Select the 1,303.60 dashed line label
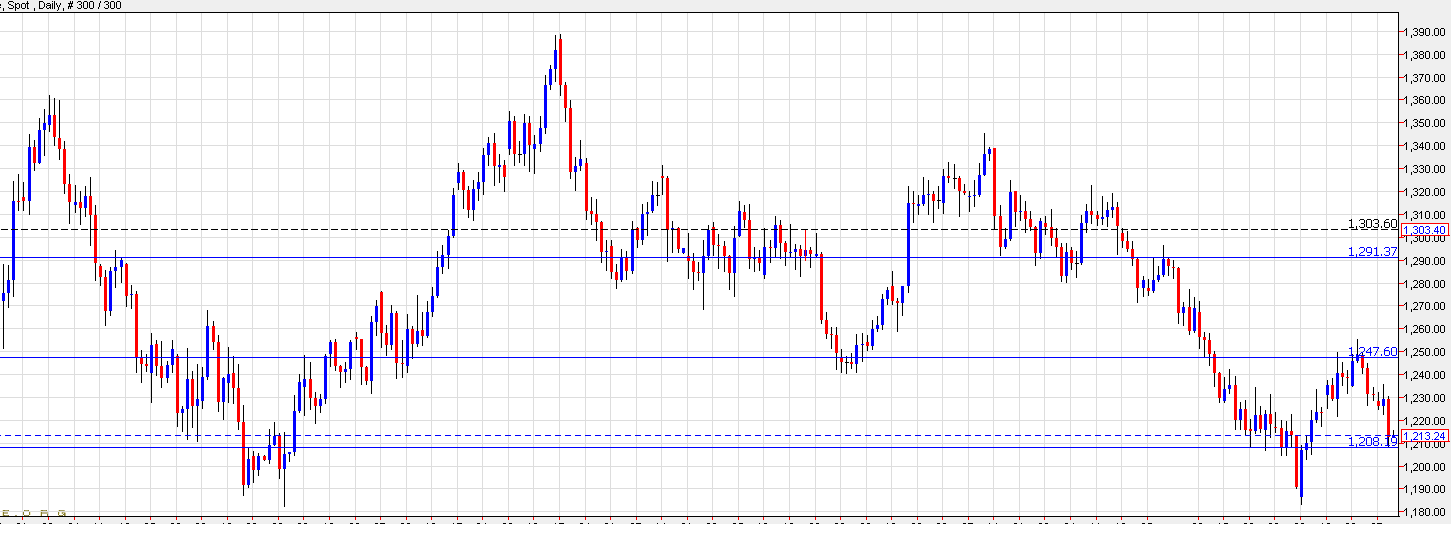1451x540 pixels. pos(1372,223)
